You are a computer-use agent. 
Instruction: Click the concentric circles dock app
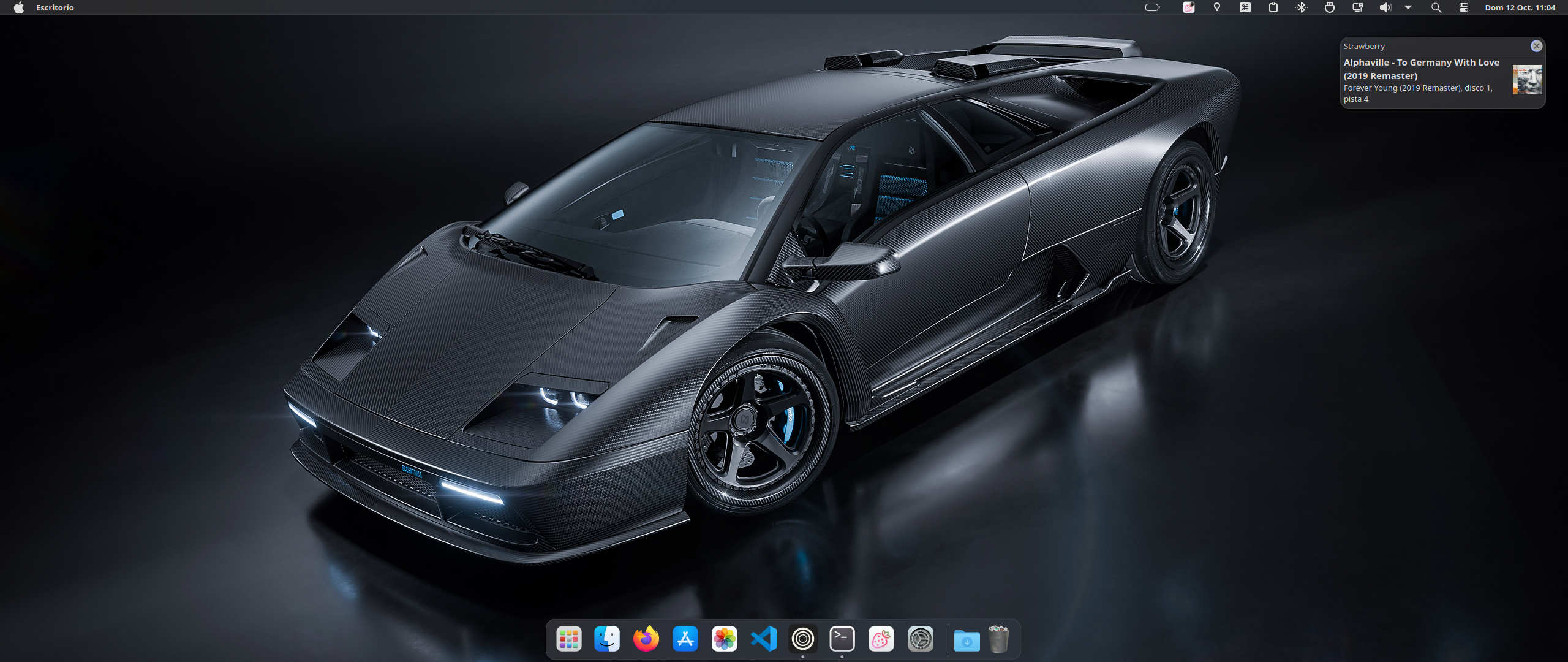(802, 639)
